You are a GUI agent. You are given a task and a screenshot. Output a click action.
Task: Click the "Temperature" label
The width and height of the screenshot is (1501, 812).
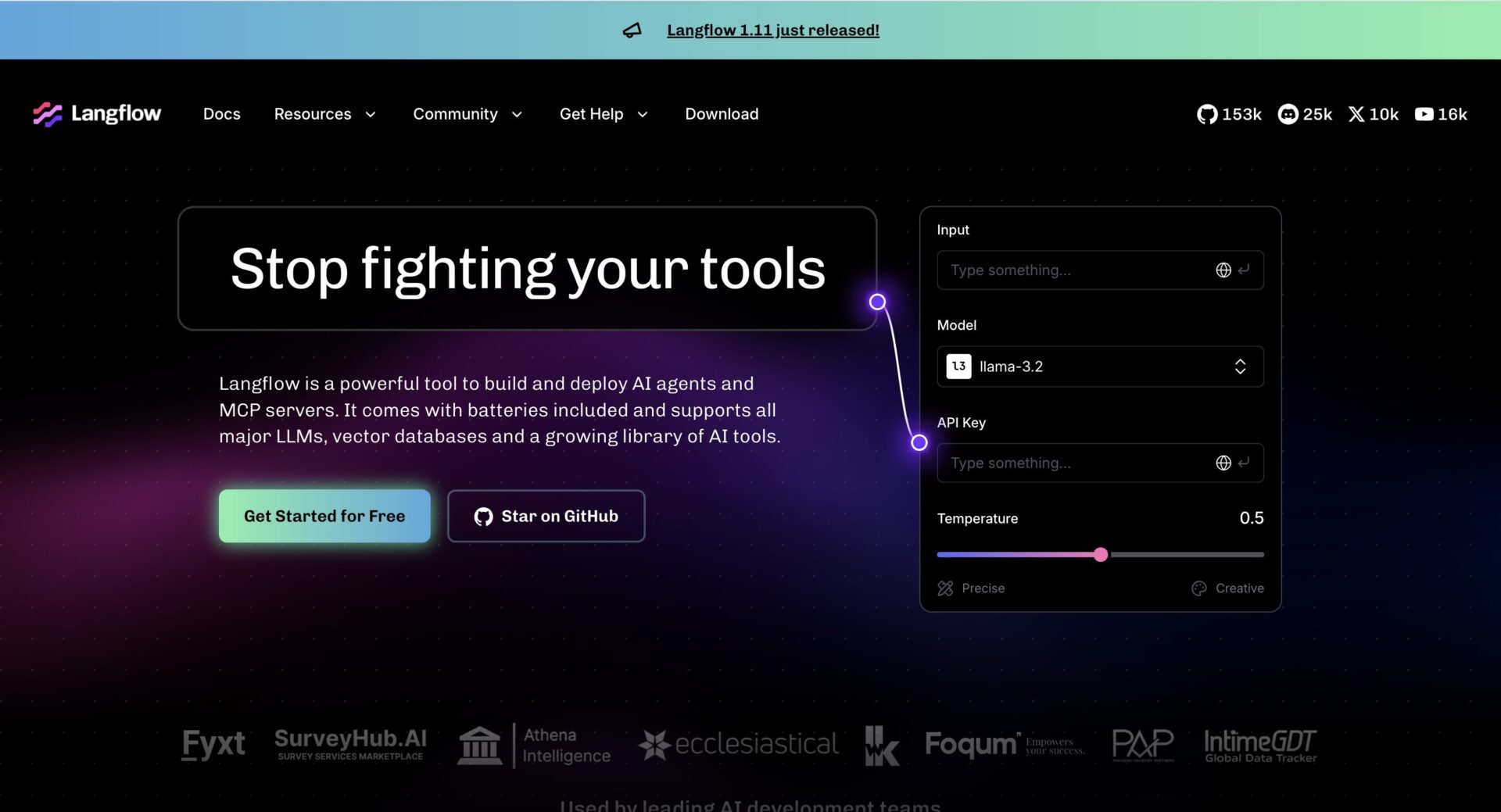[977, 519]
